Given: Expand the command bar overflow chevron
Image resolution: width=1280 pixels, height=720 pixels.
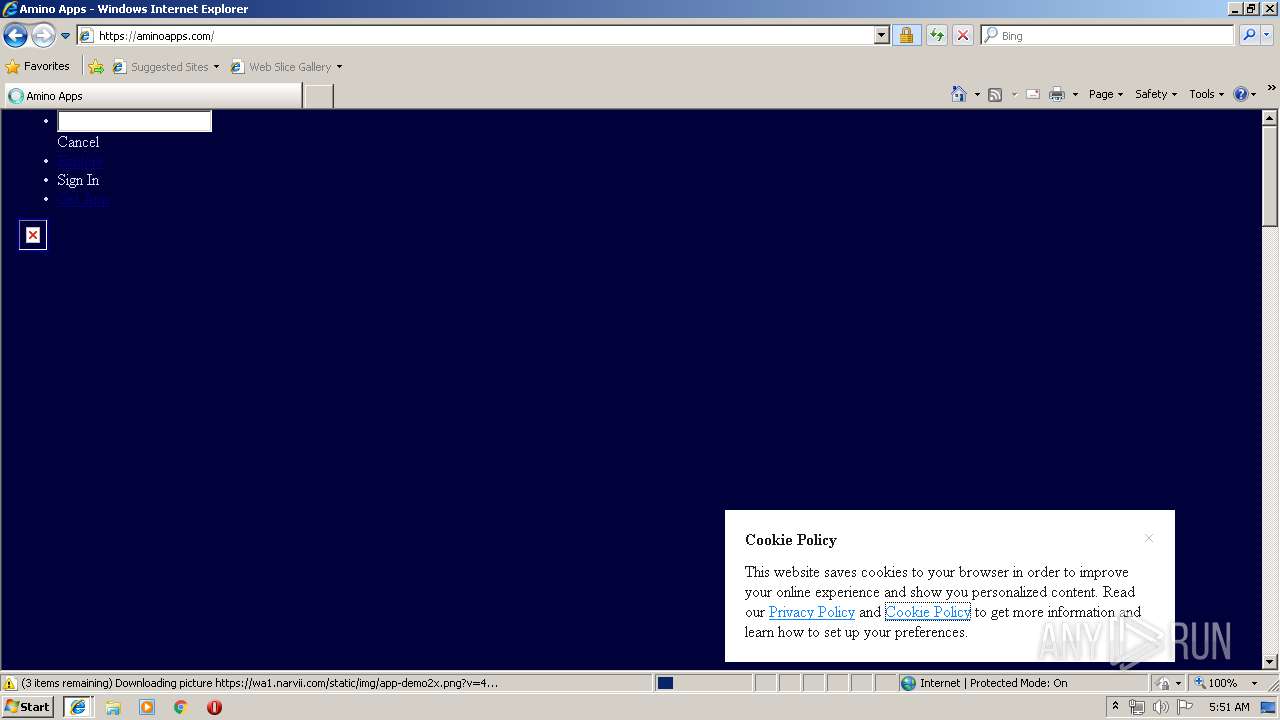Looking at the screenshot, I should (1271, 88).
